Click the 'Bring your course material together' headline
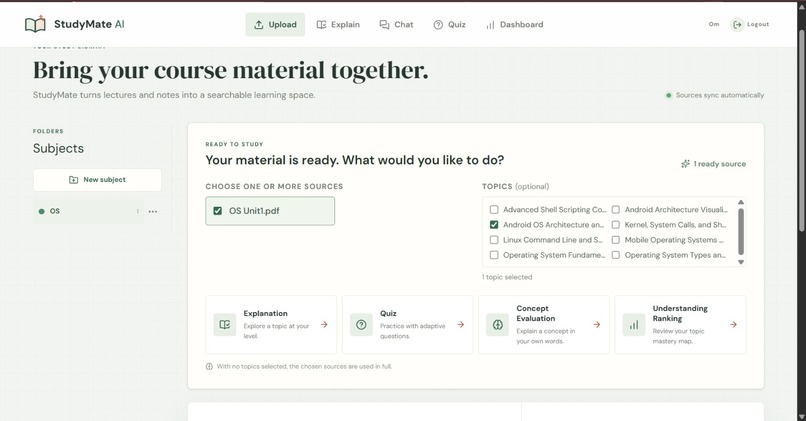Image resolution: width=806 pixels, height=421 pixels. point(230,70)
